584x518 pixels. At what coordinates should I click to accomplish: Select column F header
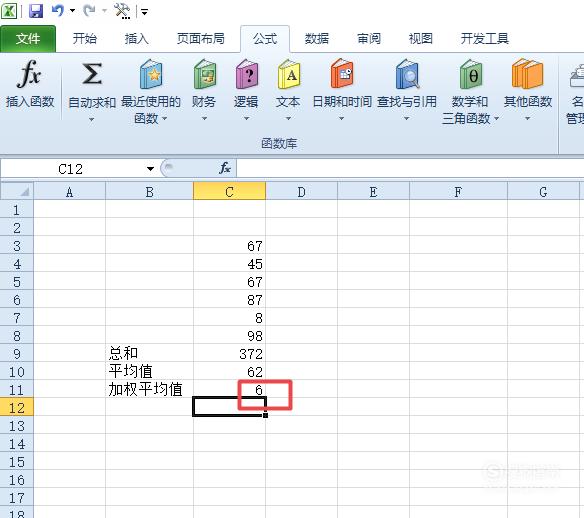coord(458,191)
